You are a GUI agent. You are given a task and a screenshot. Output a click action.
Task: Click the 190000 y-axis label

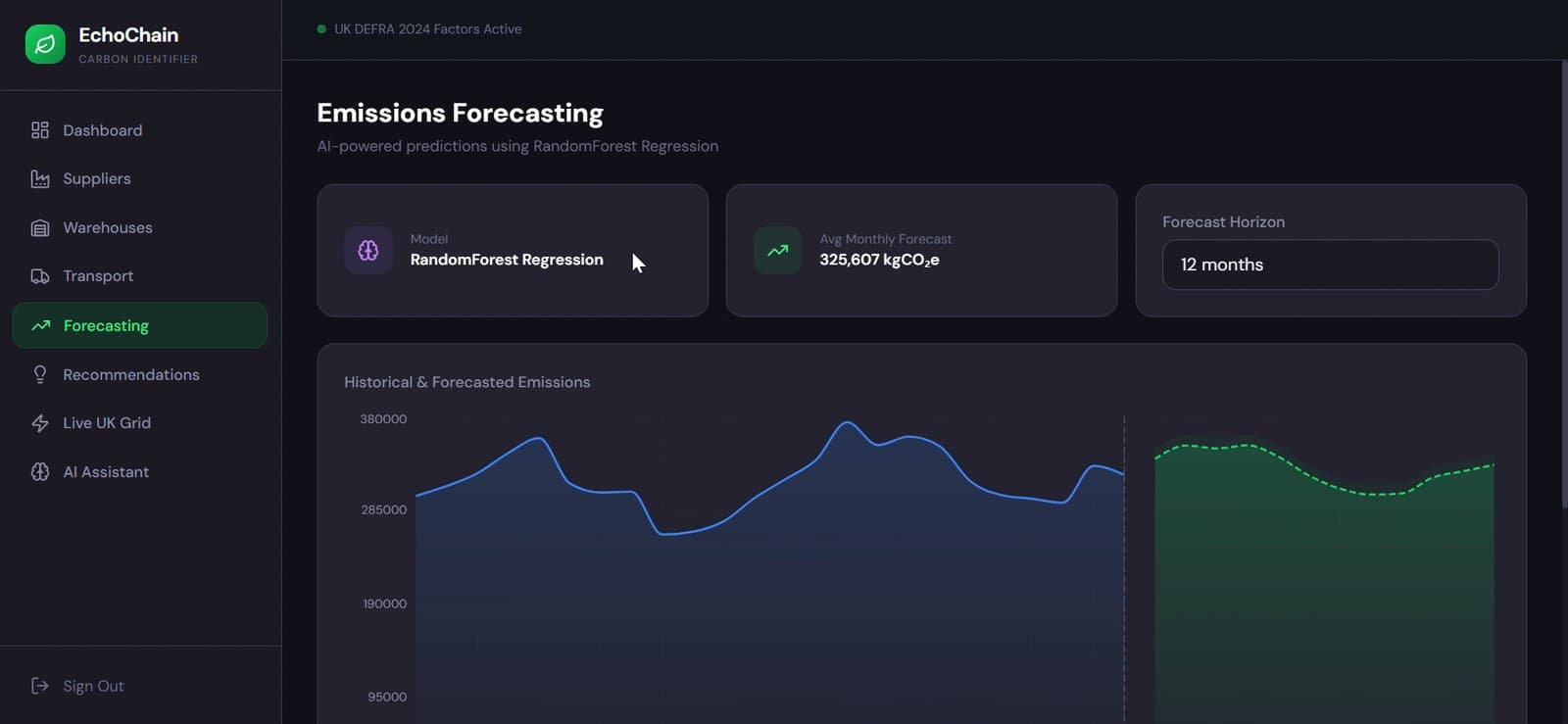point(384,604)
